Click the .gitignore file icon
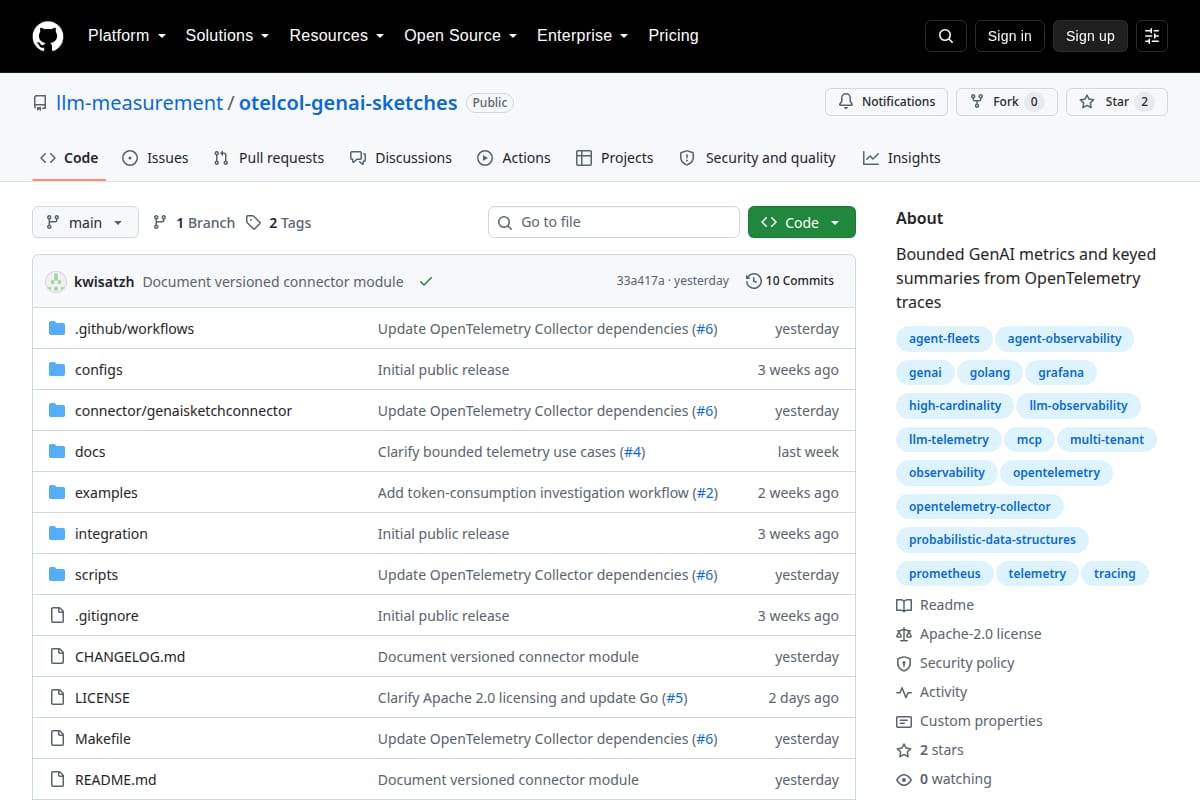 (x=57, y=616)
